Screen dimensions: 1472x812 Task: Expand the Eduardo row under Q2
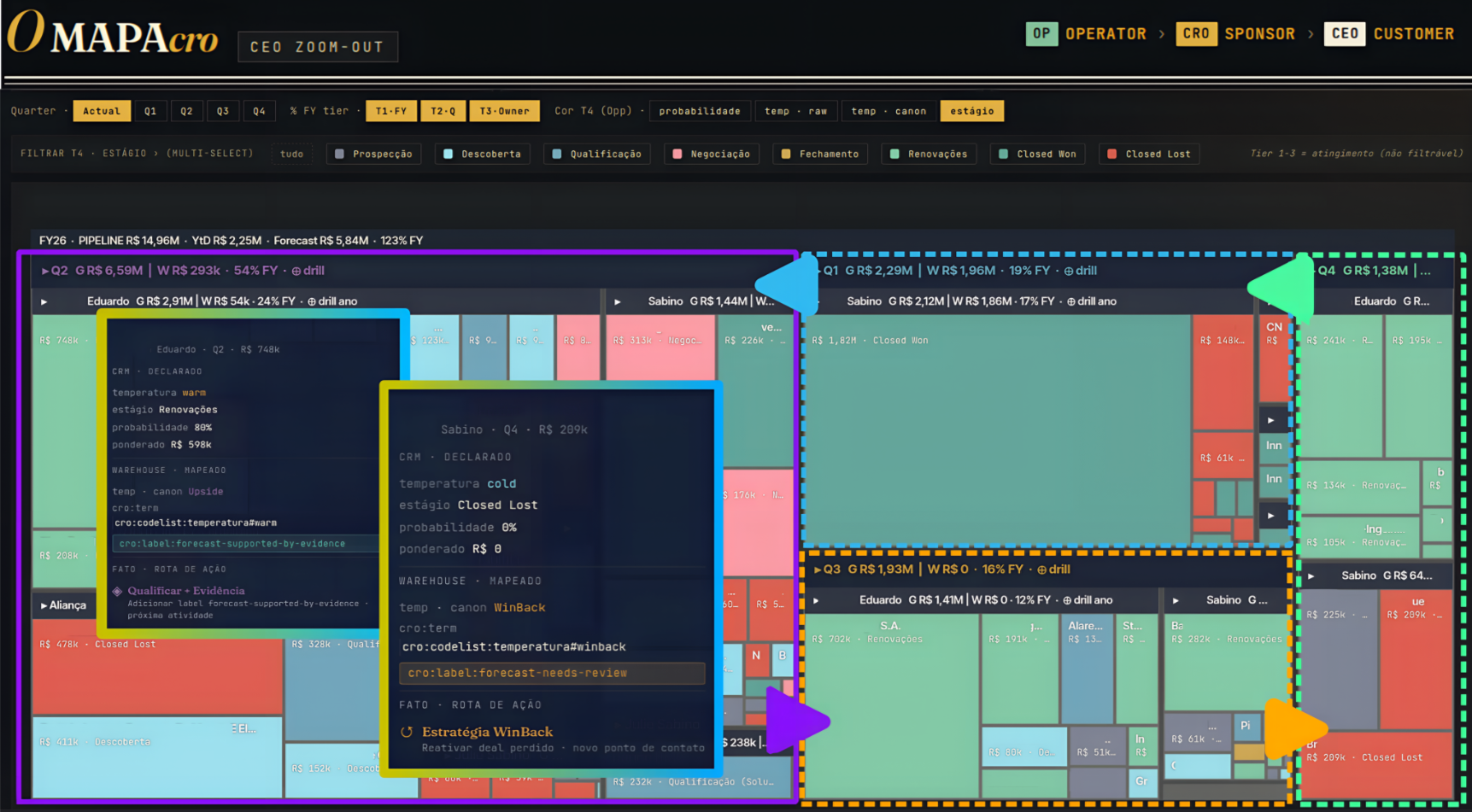point(44,301)
